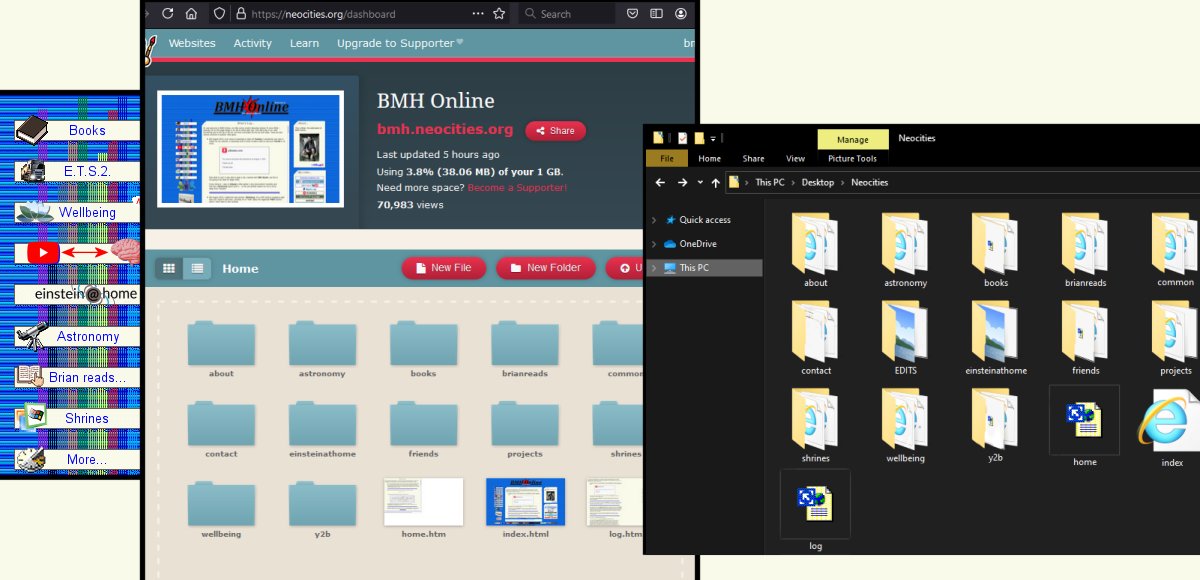Click the red Share button

point(556,131)
